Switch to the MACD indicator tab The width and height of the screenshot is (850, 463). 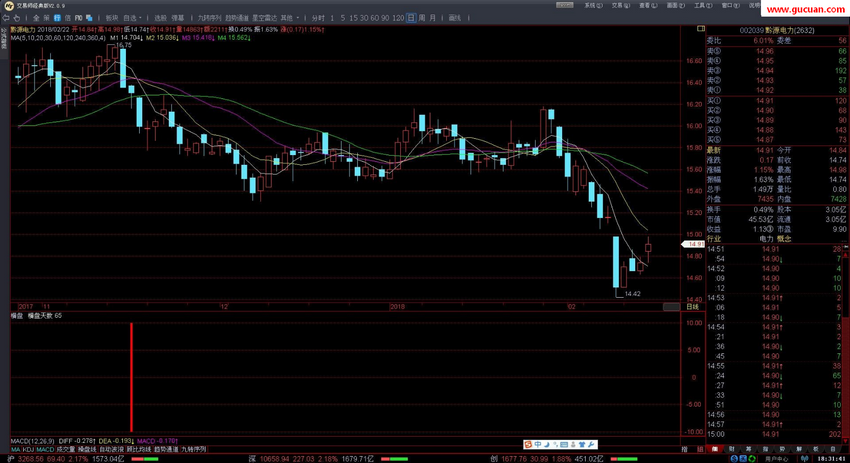(x=45, y=449)
